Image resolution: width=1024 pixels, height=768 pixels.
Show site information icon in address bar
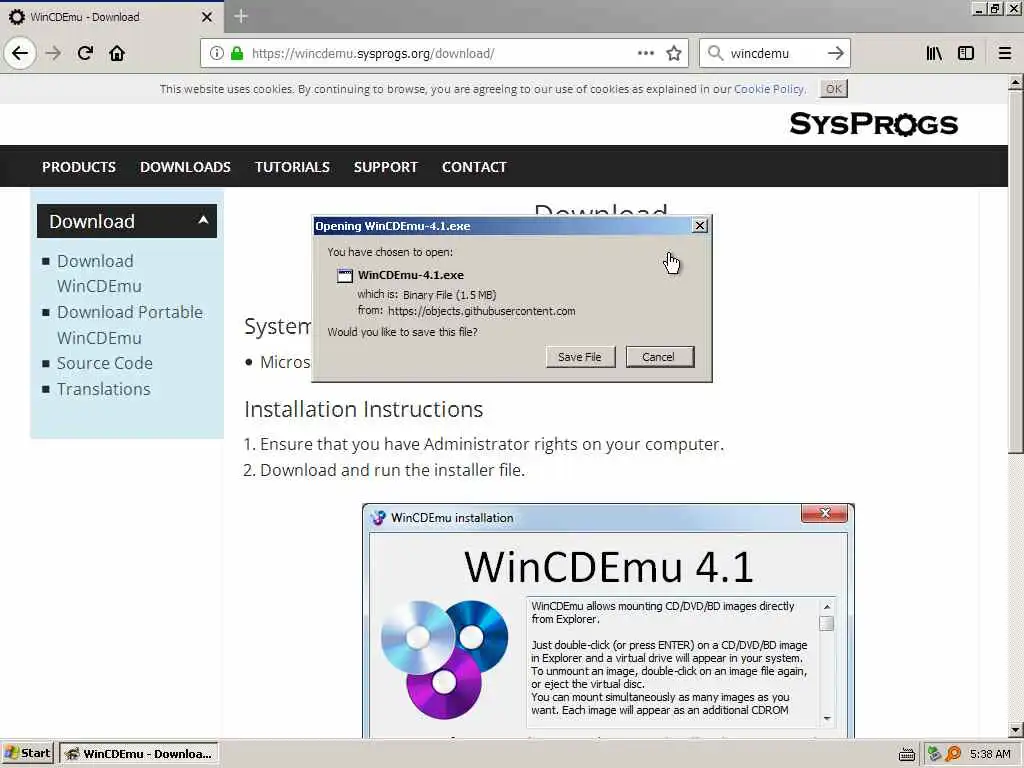(217, 53)
